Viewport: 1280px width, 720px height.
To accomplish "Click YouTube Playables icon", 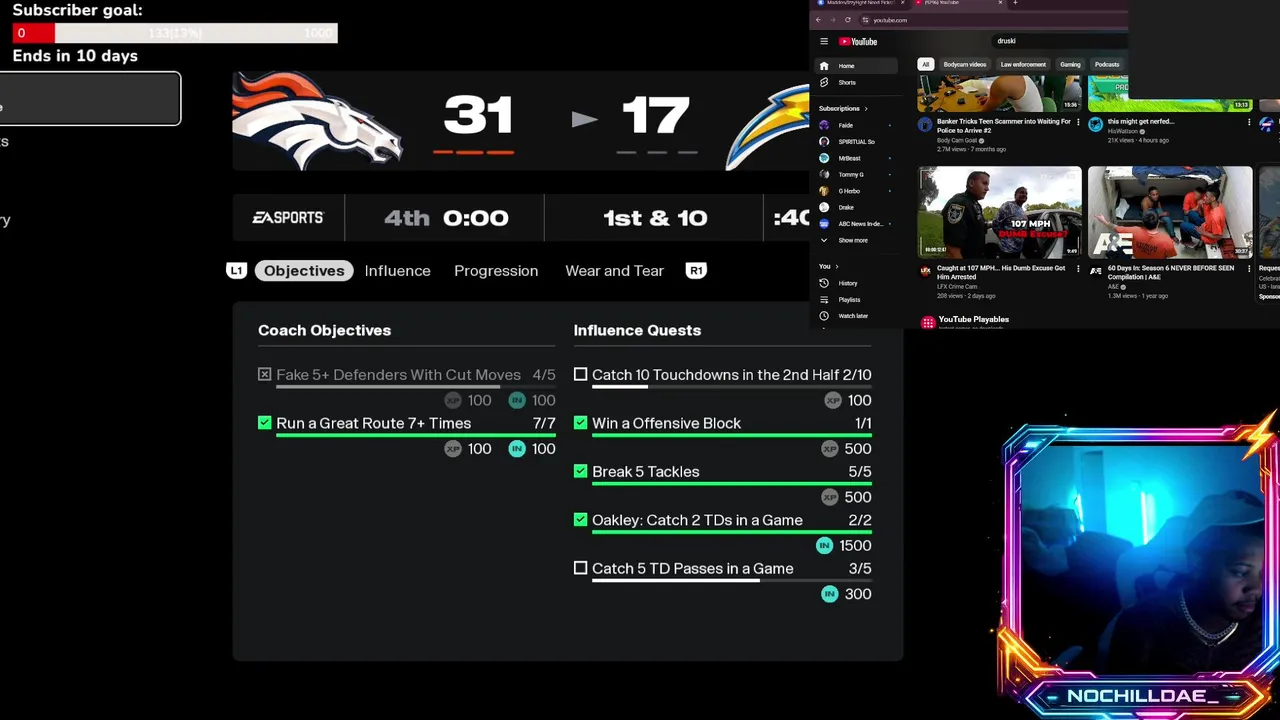I will (928, 322).
